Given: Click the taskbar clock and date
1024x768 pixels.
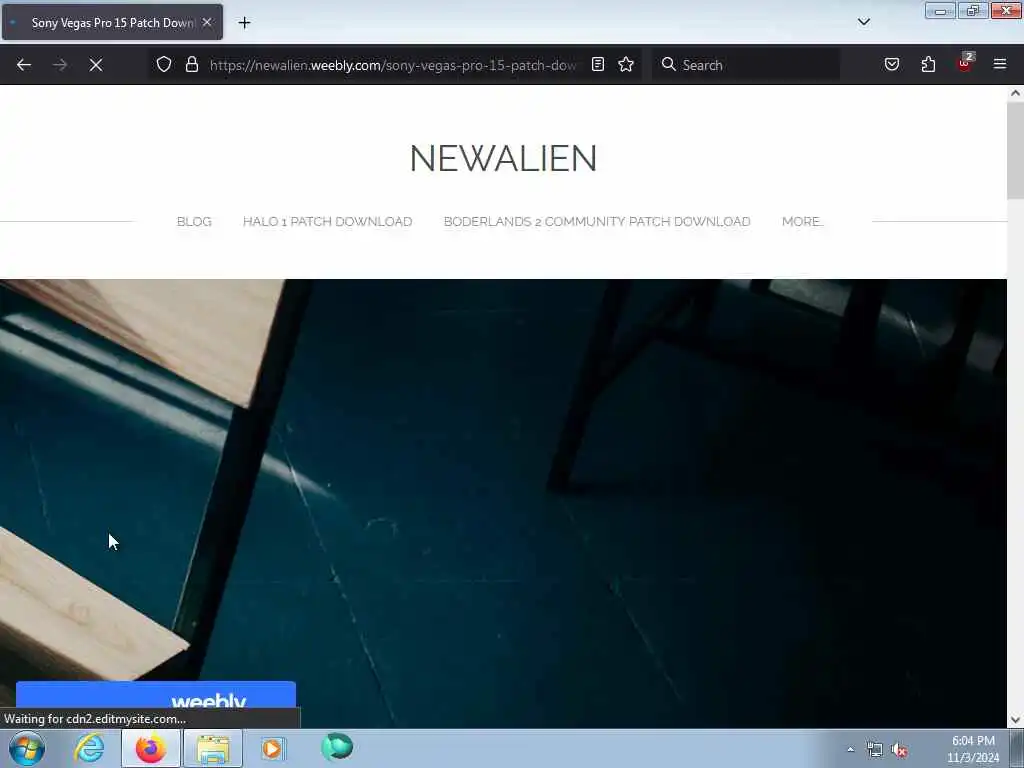Looking at the screenshot, I should (973, 749).
